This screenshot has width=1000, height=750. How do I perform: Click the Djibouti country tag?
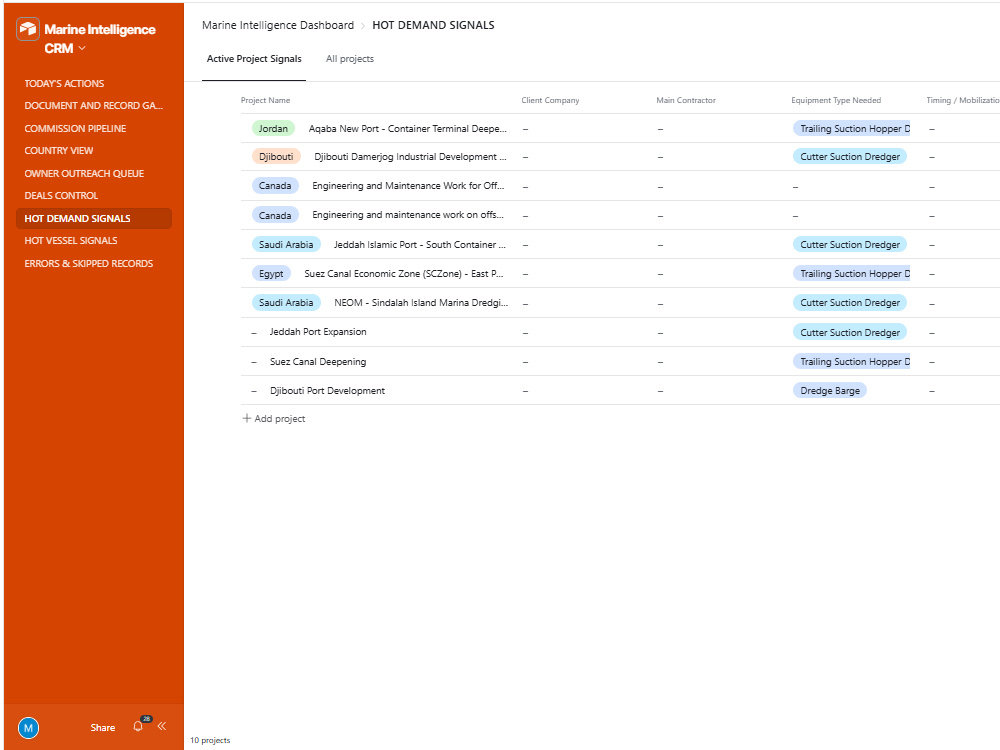(x=276, y=156)
